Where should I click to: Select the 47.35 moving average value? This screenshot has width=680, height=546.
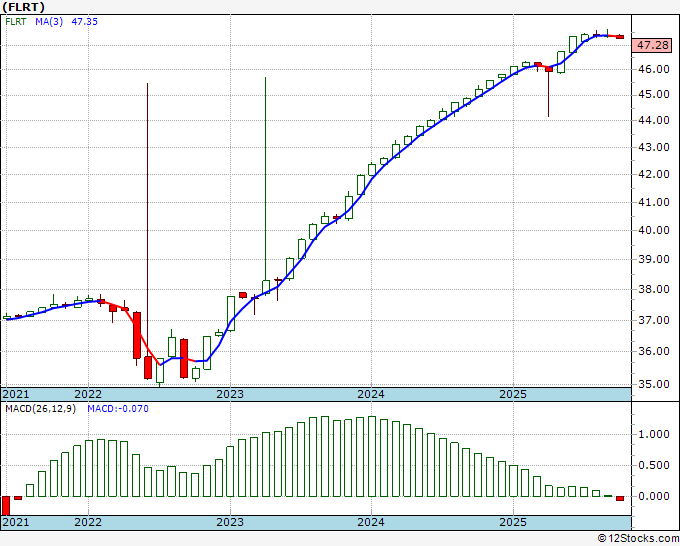pyautogui.click(x=85, y=21)
